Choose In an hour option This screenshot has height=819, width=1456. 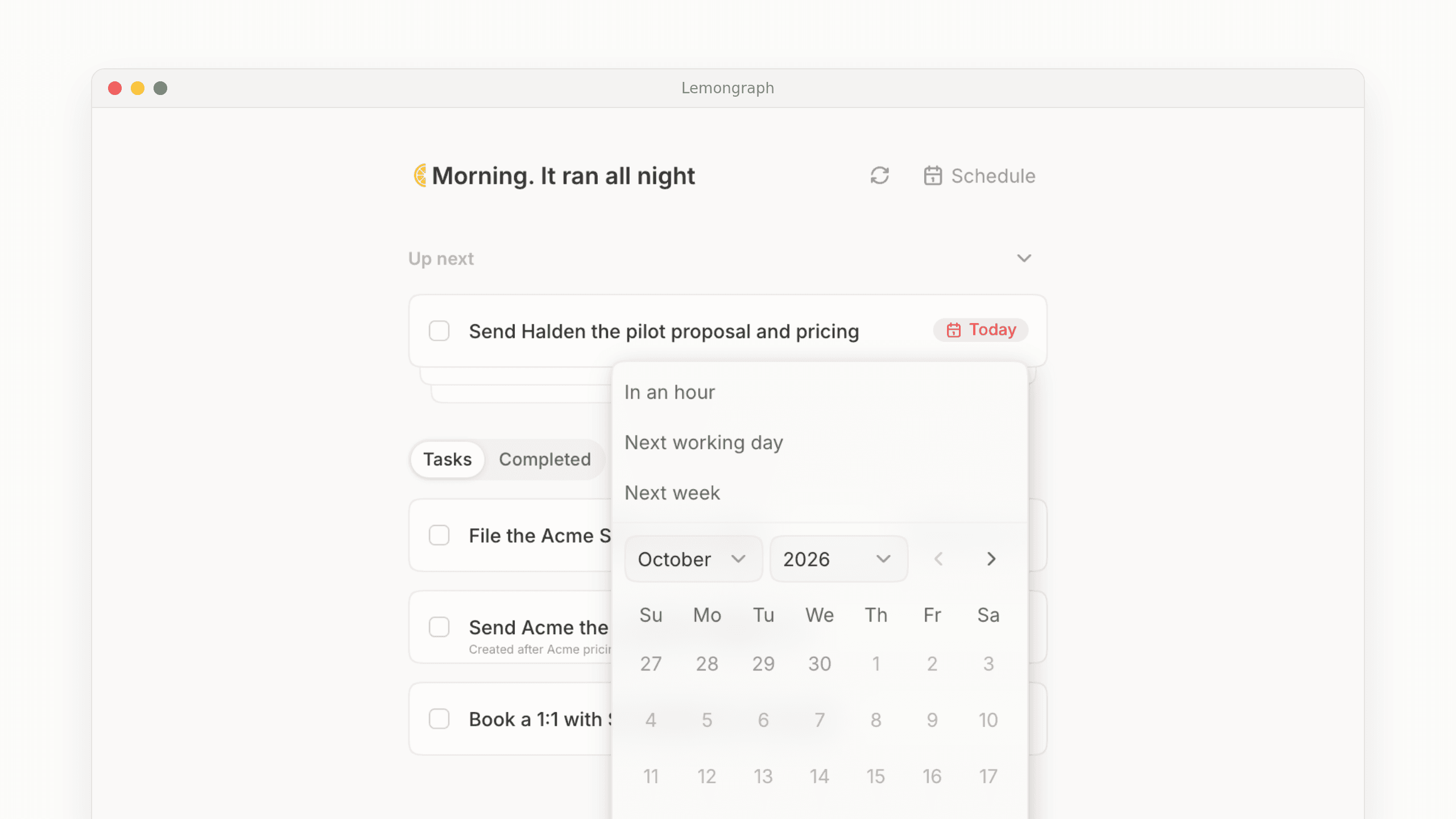[x=820, y=392]
